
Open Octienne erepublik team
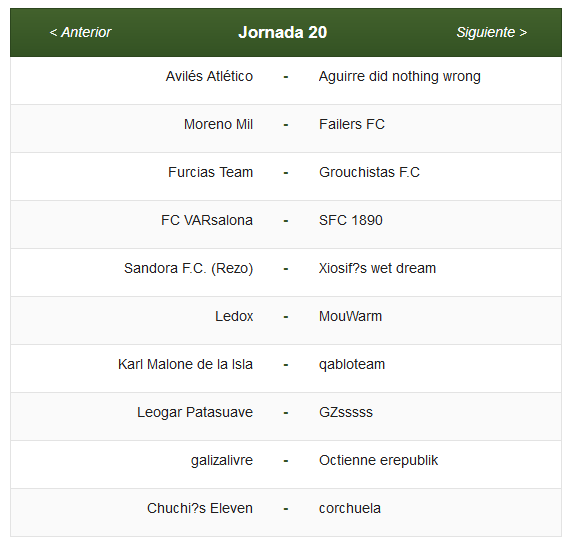(378, 461)
